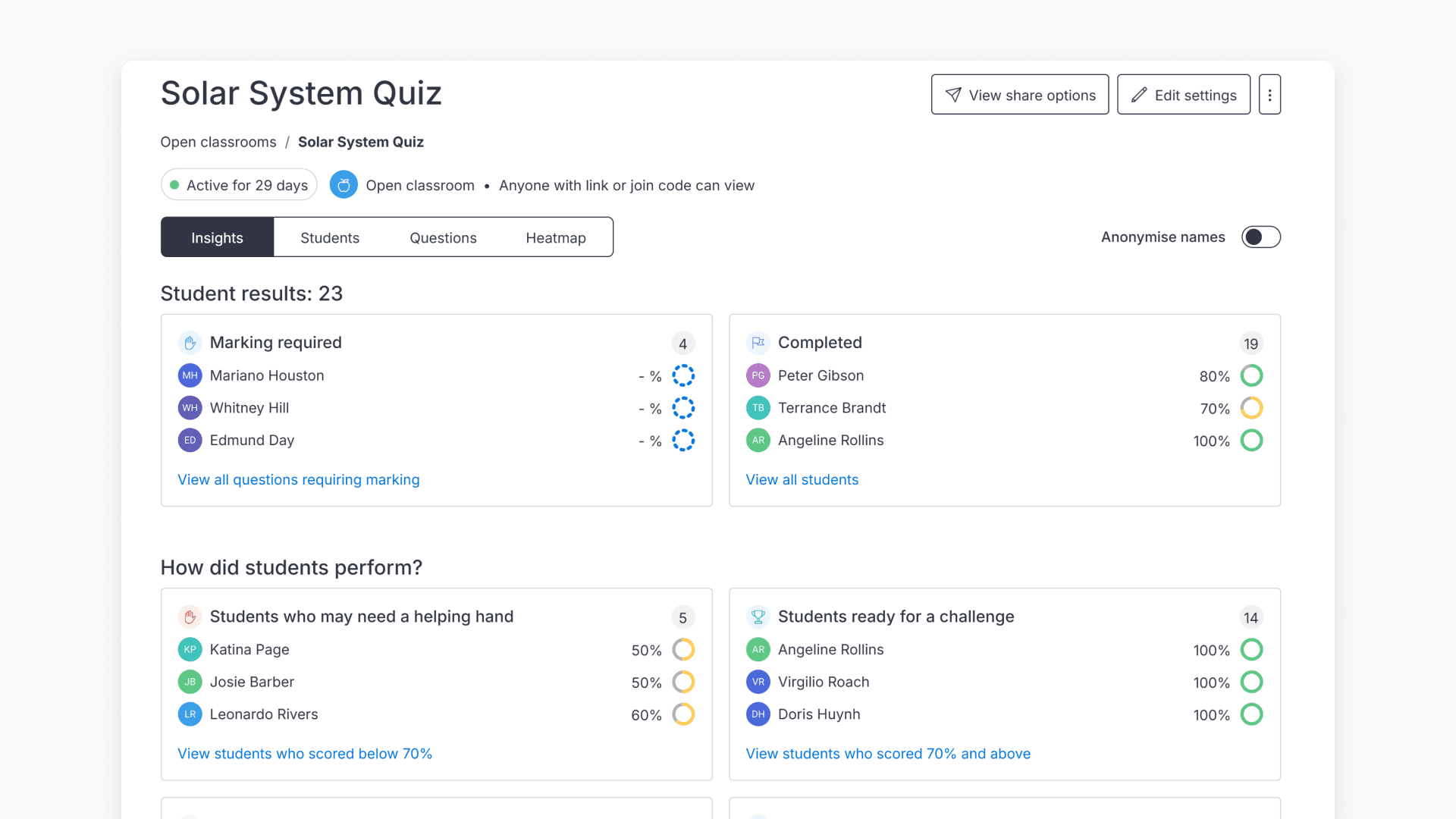
Task: Toggle the Anonymise names switch
Action: coord(1260,237)
